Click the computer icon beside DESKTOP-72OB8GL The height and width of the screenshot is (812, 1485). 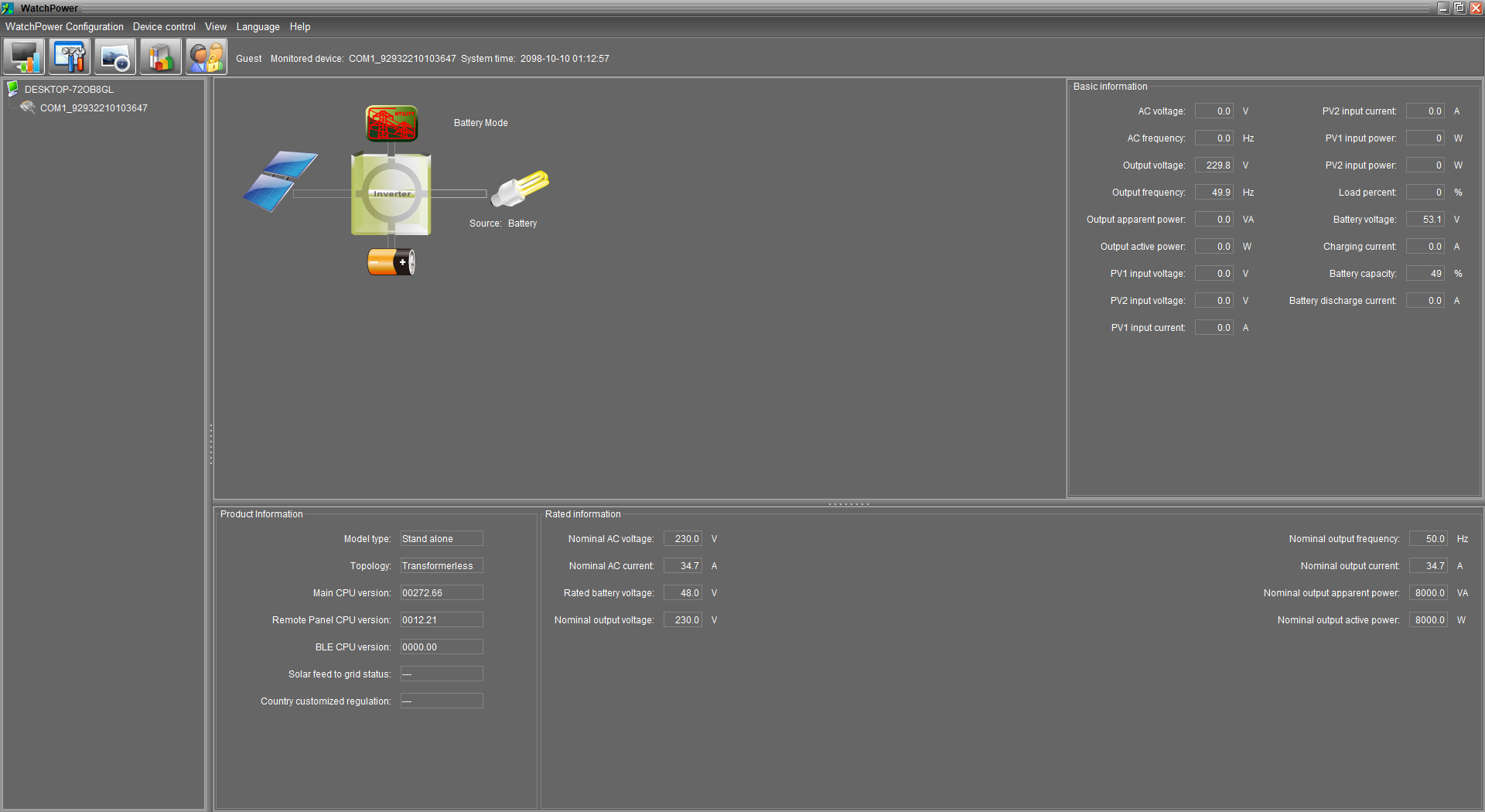13,89
